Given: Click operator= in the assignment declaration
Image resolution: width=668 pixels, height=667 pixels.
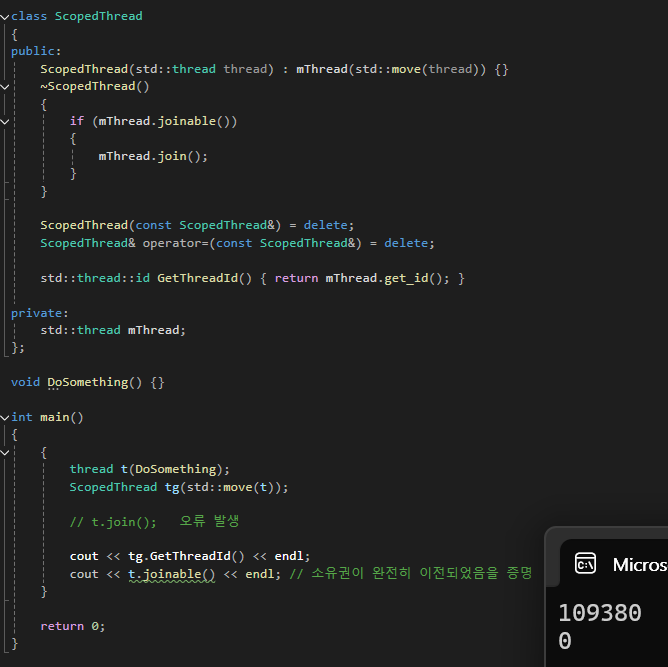Looking at the screenshot, I should 175,243.
